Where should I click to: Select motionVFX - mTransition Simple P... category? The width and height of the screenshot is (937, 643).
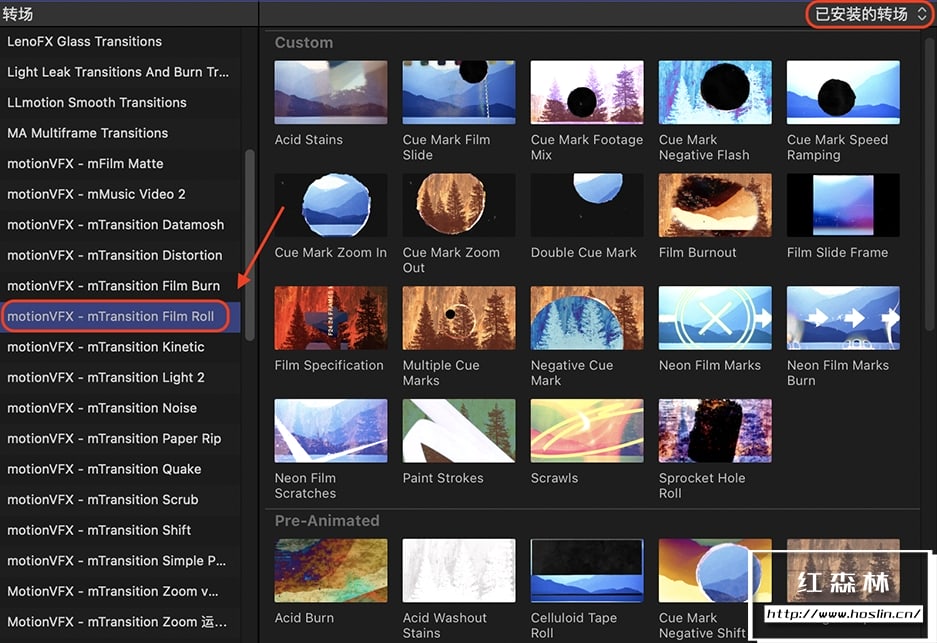(x=120, y=560)
